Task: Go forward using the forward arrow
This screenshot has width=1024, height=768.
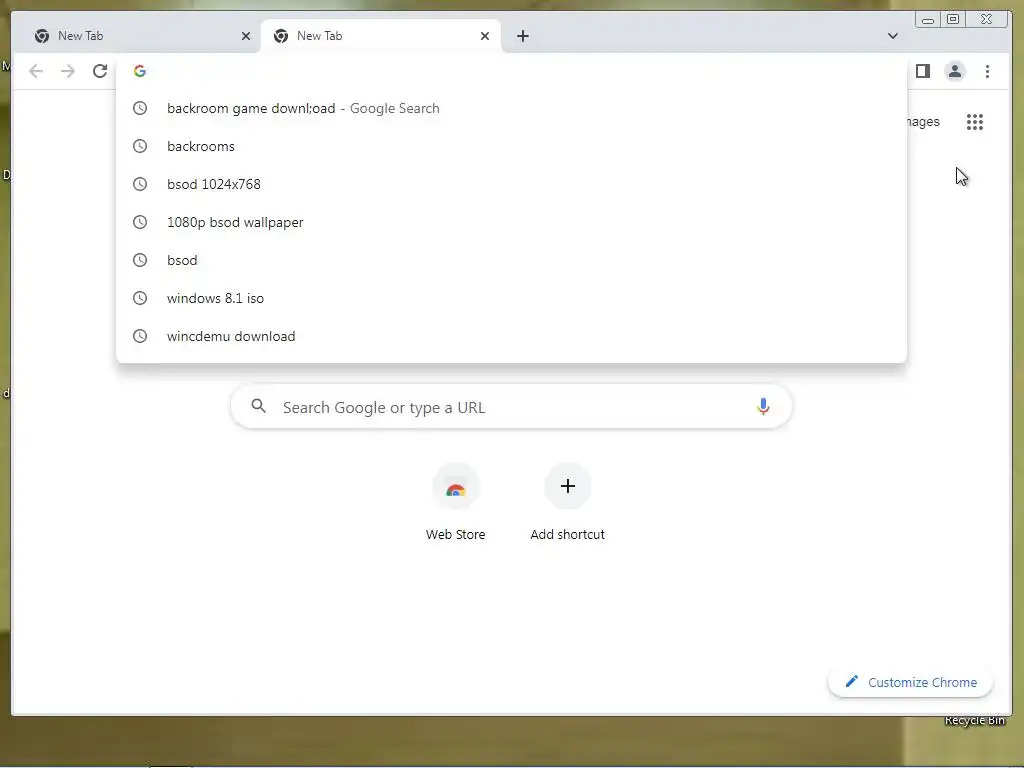Action: click(x=68, y=71)
